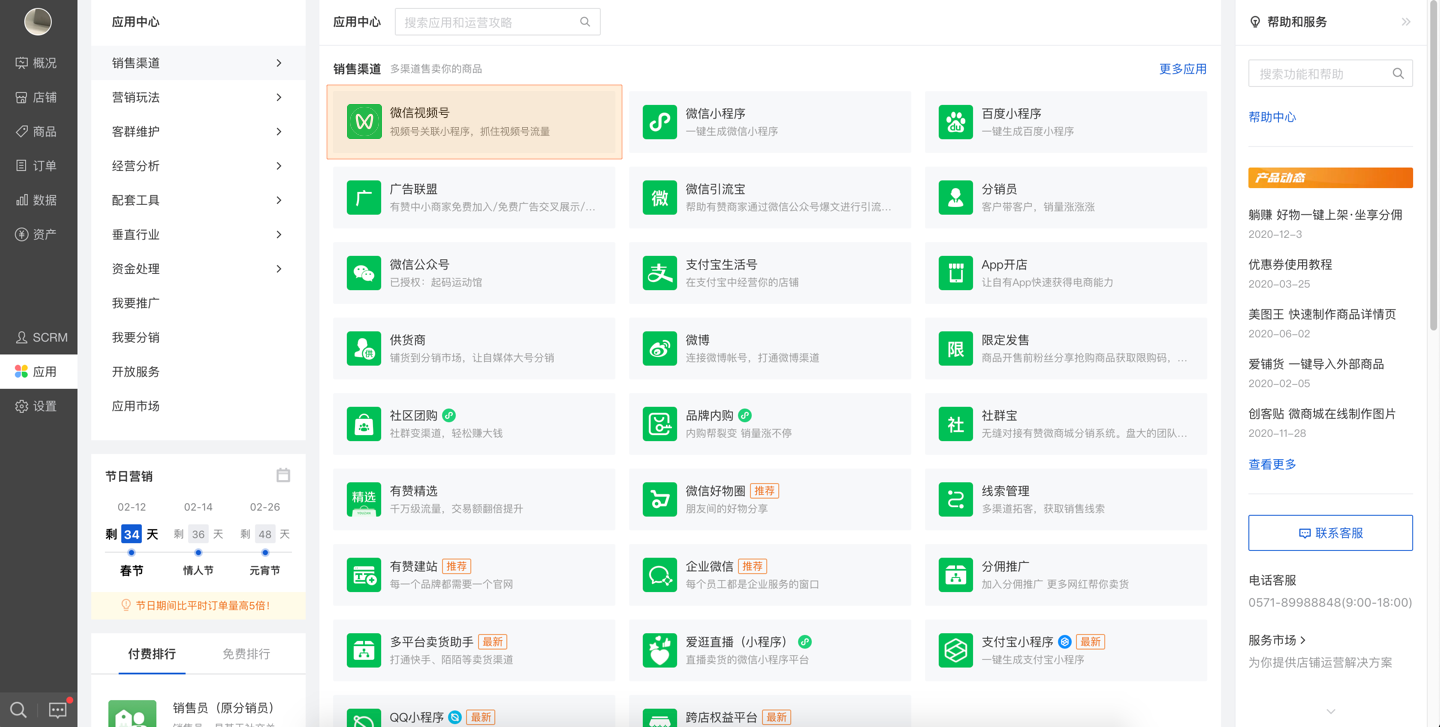Screen dimensions: 1440x727
Task: Open the 帮助中心 link
Action: point(1272,117)
